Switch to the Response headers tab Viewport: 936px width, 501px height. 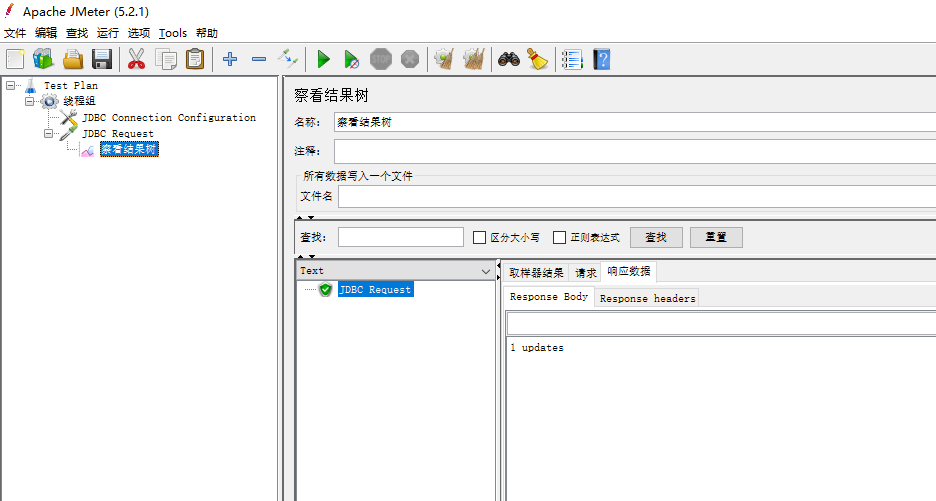click(x=647, y=298)
